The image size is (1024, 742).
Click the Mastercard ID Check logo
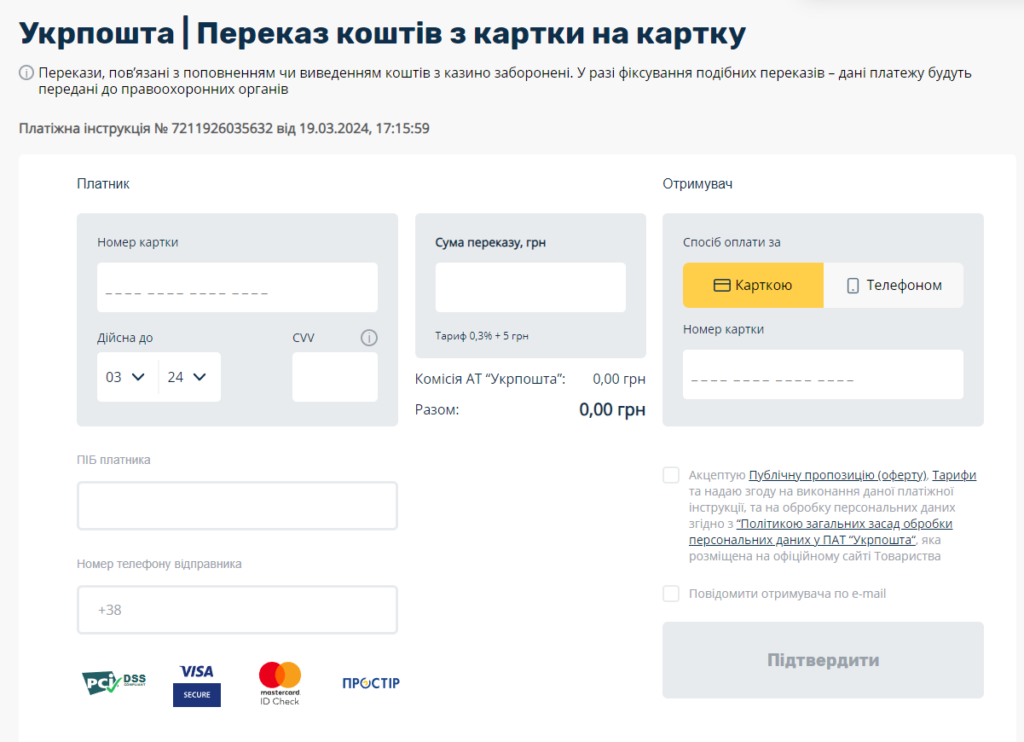click(278, 682)
